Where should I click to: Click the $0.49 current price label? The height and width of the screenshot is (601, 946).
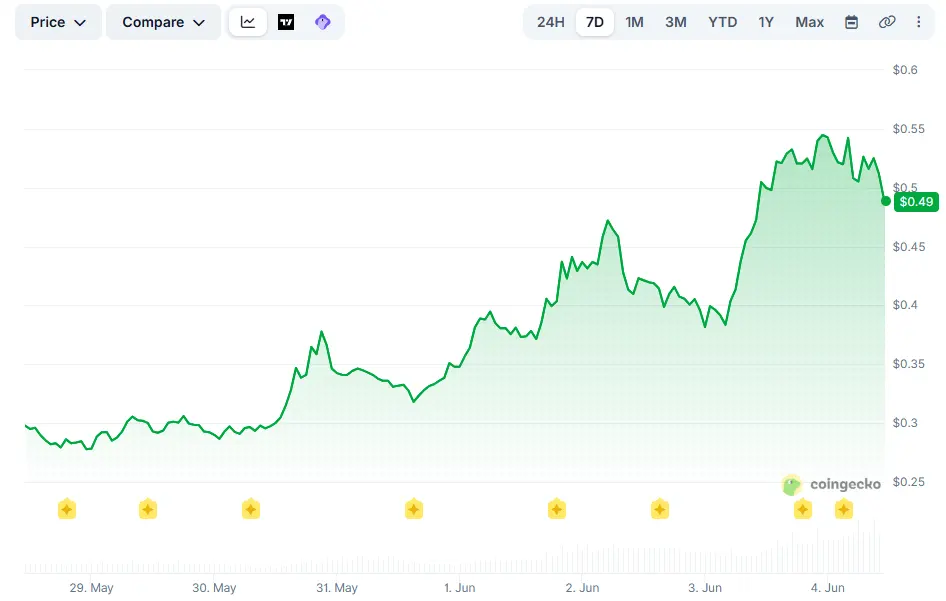click(916, 202)
